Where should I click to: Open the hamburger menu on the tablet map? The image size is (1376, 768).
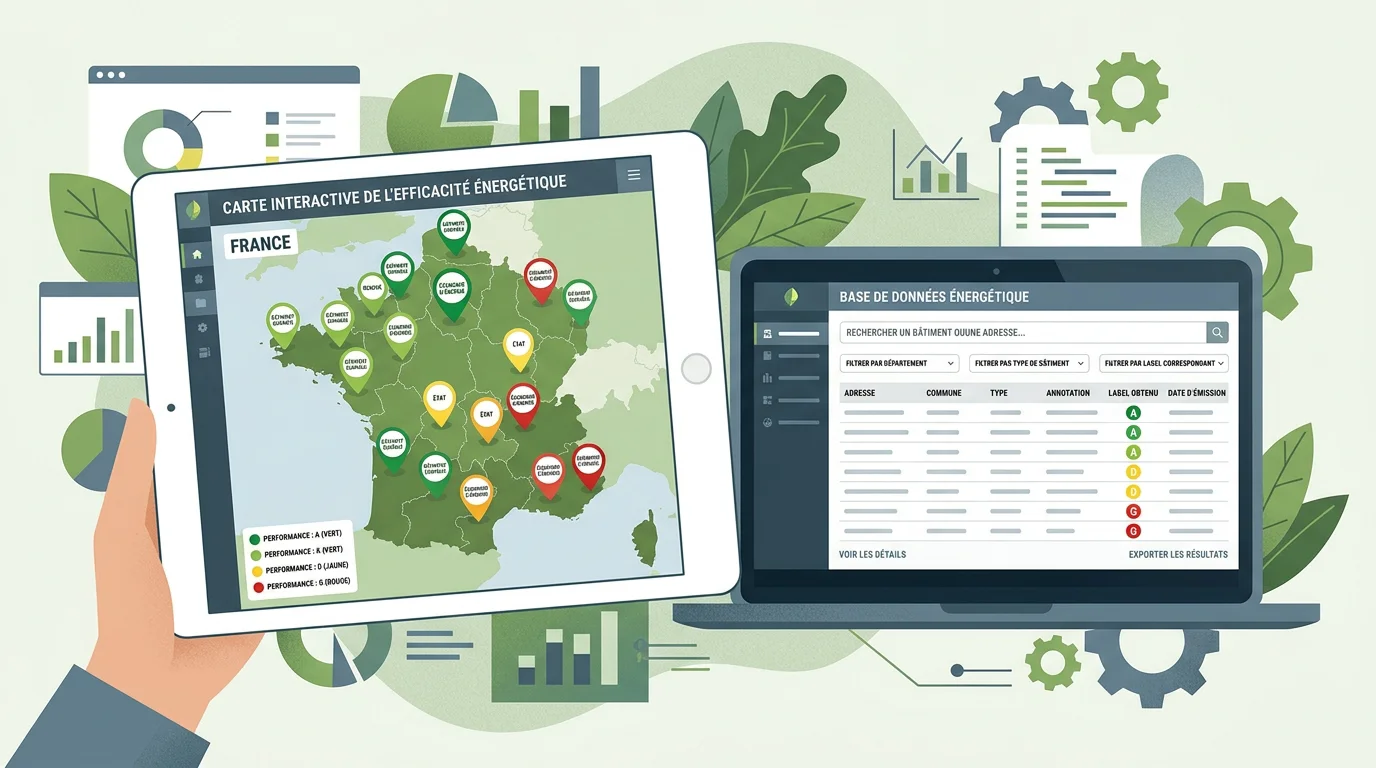pyautogui.click(x=633, y=174)
